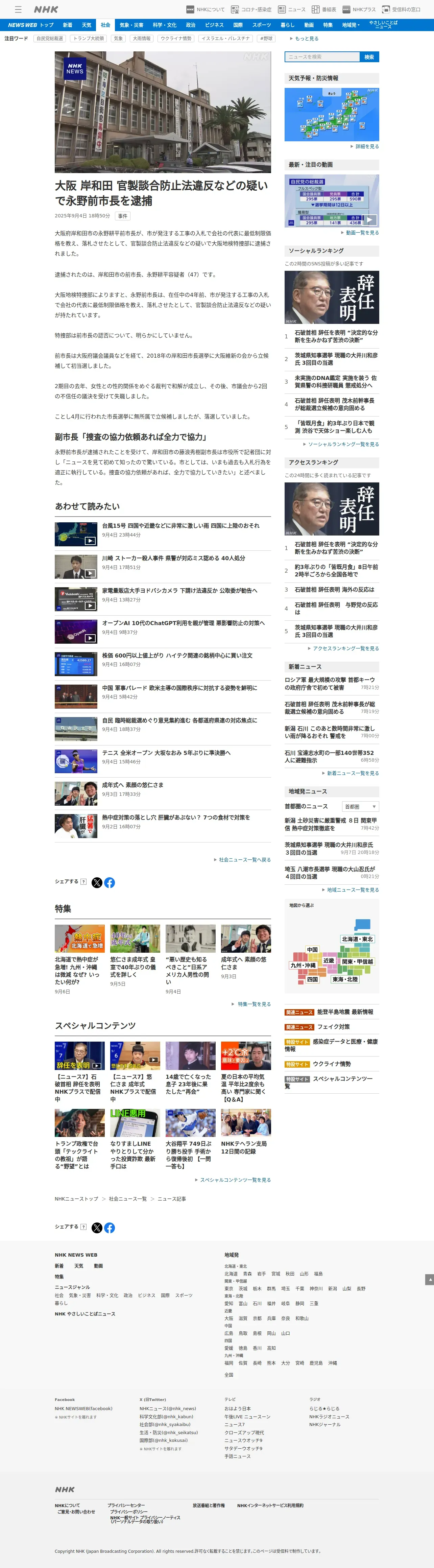Open やさしいことばニュース in the navigation bar
The width and height of the screenshot is (434, 1568).
(x=384, y=25)
